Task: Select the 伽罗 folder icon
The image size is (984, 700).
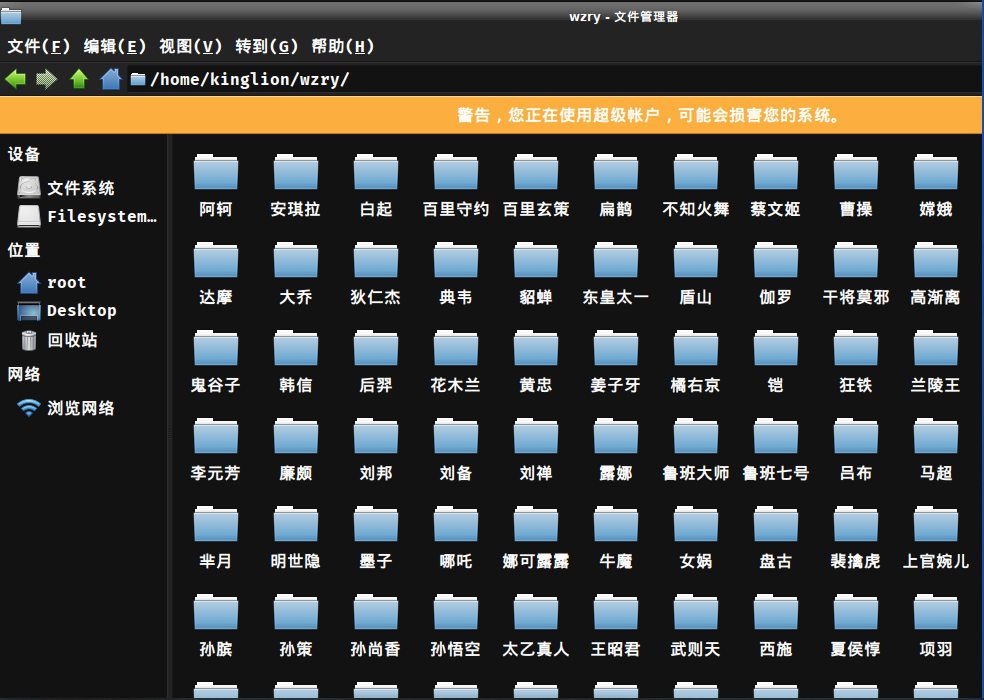Action: point(776,259)
